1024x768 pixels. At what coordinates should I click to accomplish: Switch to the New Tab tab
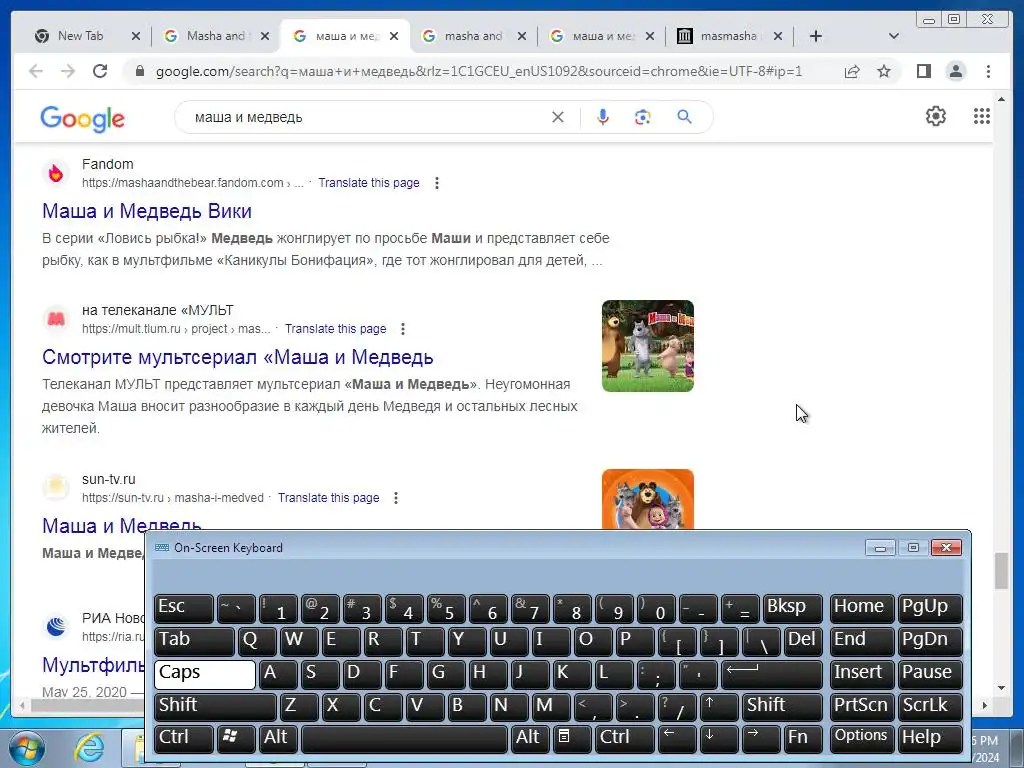[80, 36]
